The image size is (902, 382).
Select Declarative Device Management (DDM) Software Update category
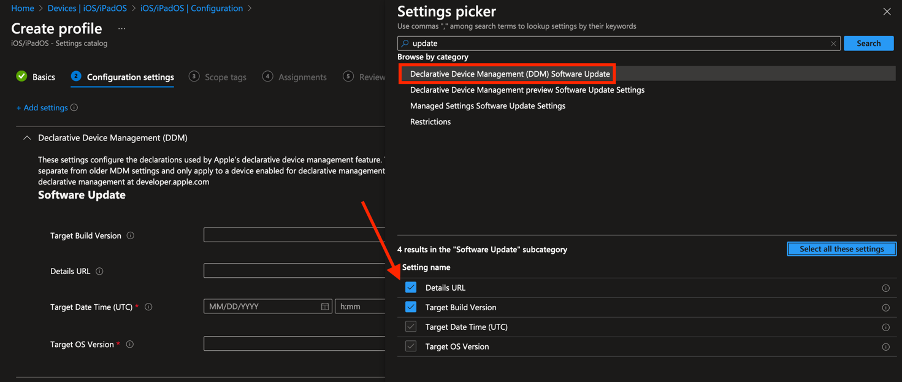[x=510, y=74]
